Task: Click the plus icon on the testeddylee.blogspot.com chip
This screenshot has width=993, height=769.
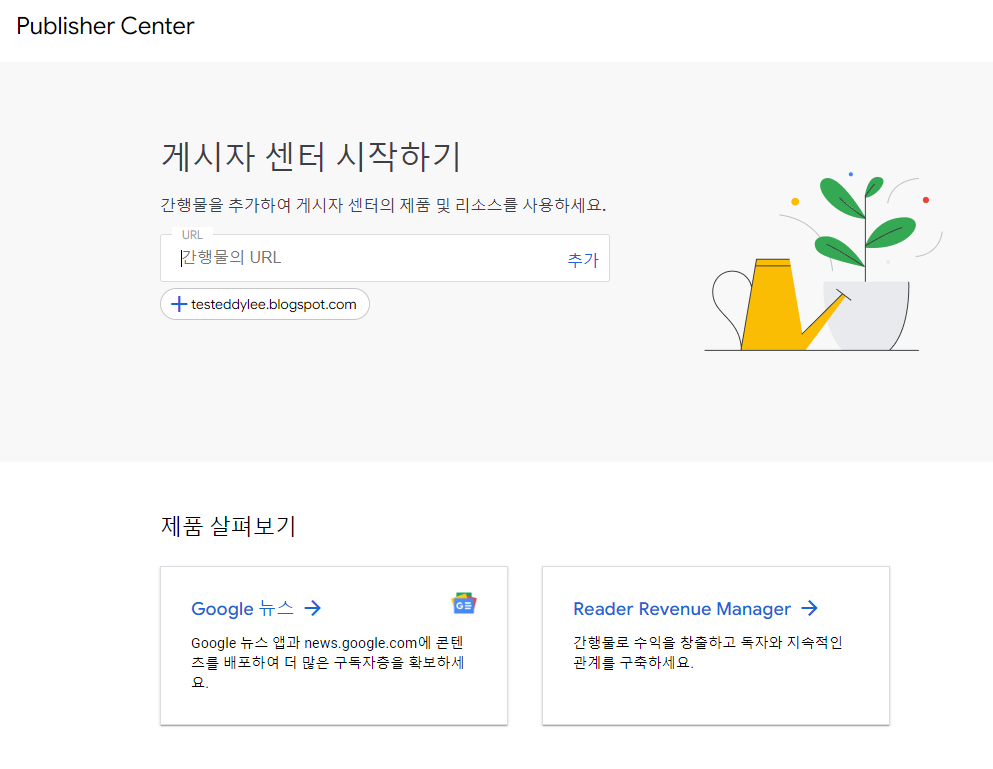Action: 180,304
